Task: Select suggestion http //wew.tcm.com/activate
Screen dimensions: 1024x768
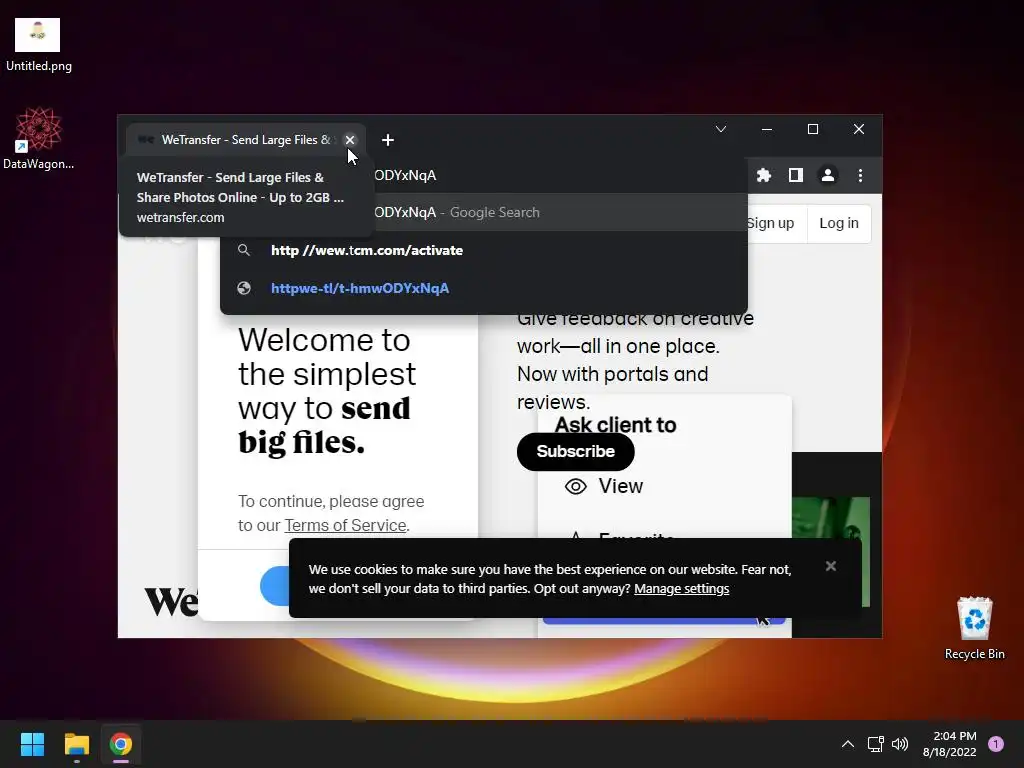Action: [484, 250]
